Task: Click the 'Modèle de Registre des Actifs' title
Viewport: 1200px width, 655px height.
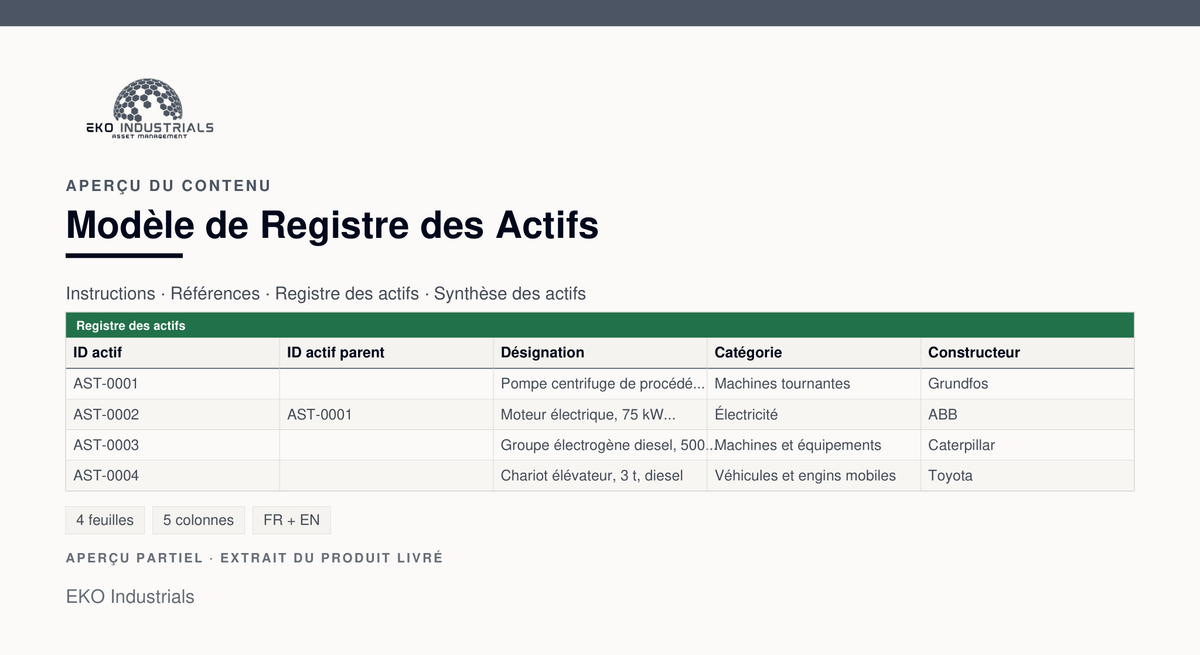Action: coord(332,225)
